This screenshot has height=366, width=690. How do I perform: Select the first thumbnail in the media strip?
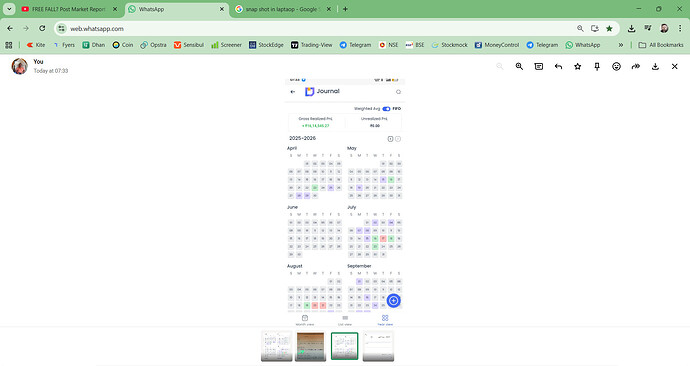click(x=276, y=346)
